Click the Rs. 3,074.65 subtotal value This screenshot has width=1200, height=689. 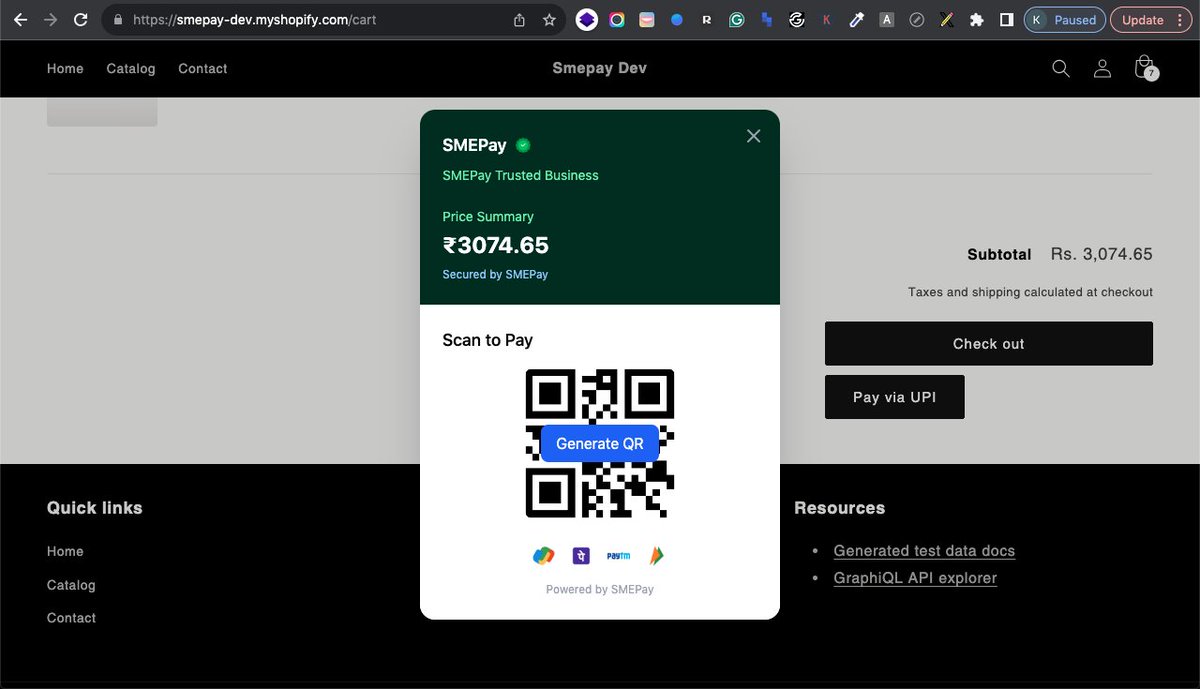coord(1102,254)
